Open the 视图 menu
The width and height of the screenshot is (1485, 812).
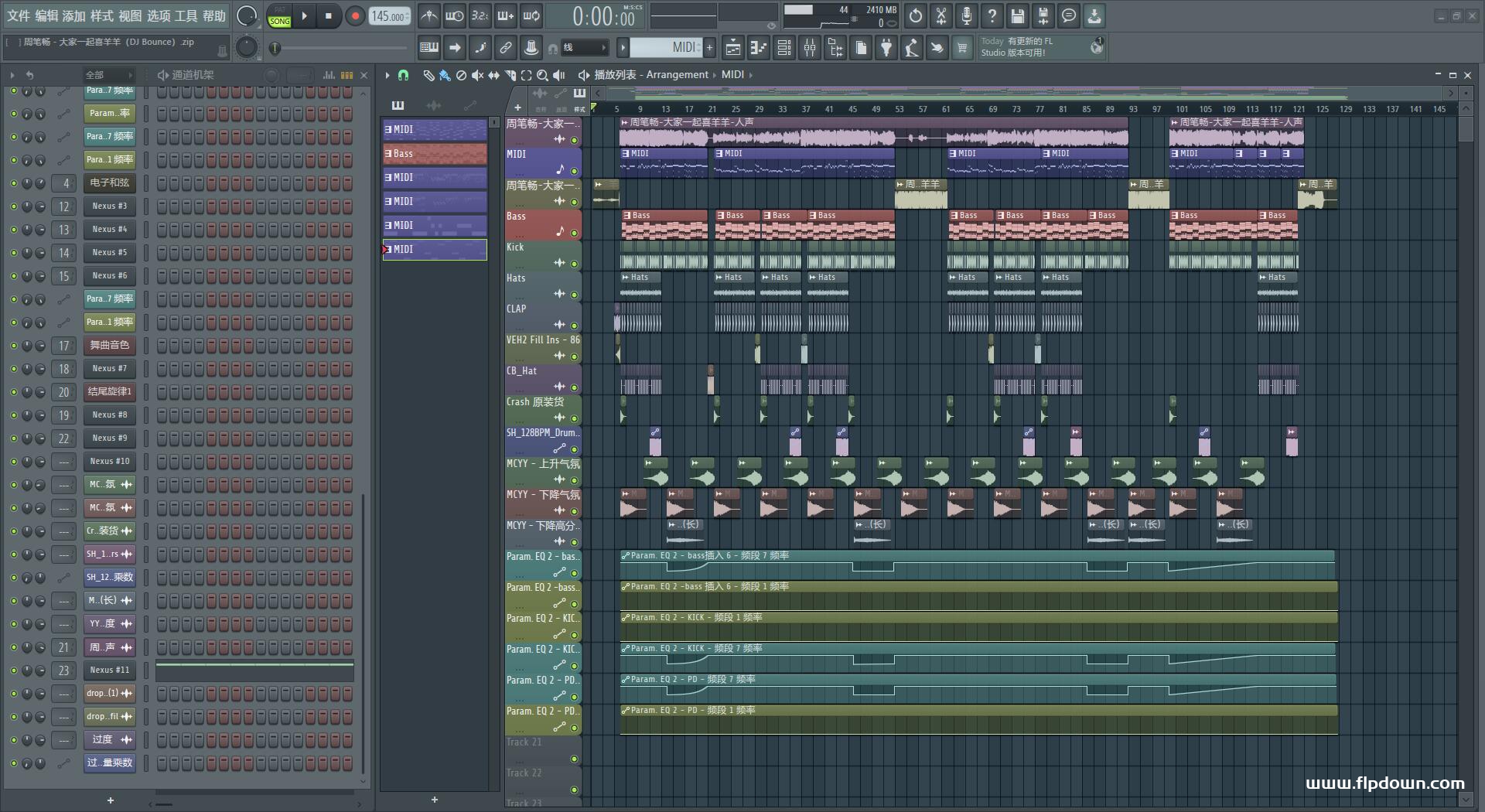[130, 15]
